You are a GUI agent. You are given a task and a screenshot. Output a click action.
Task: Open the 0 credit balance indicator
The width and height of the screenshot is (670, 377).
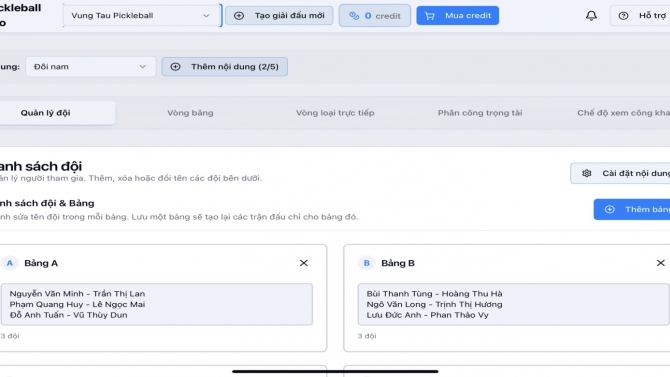pyautogui.click(x=375, y=16)
